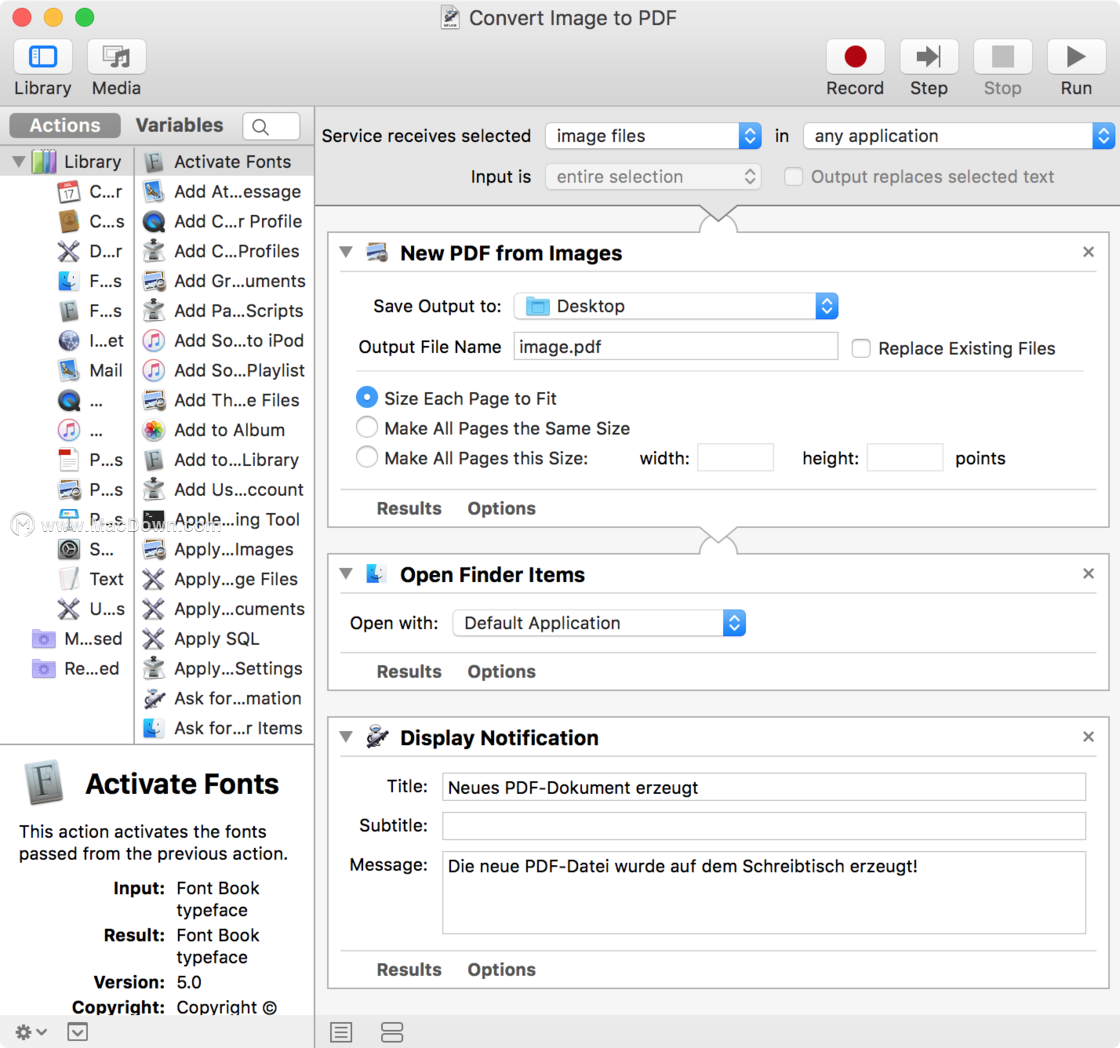Select the Add C...r Profile action
This screenshot has height=1048, width=1120.
click(225, 221)
